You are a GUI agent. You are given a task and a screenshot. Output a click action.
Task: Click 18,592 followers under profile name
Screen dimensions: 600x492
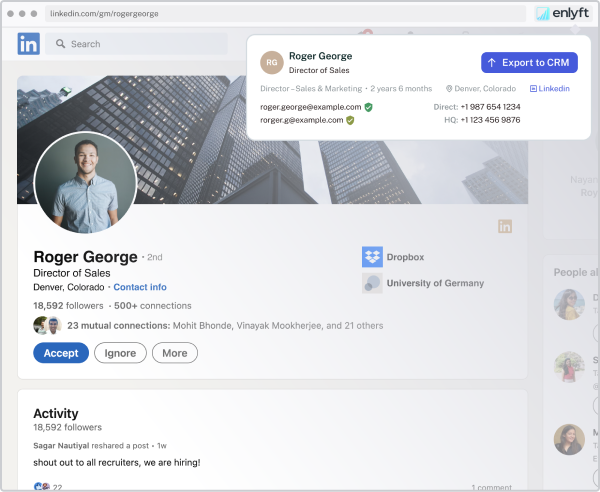pos(68,306)
